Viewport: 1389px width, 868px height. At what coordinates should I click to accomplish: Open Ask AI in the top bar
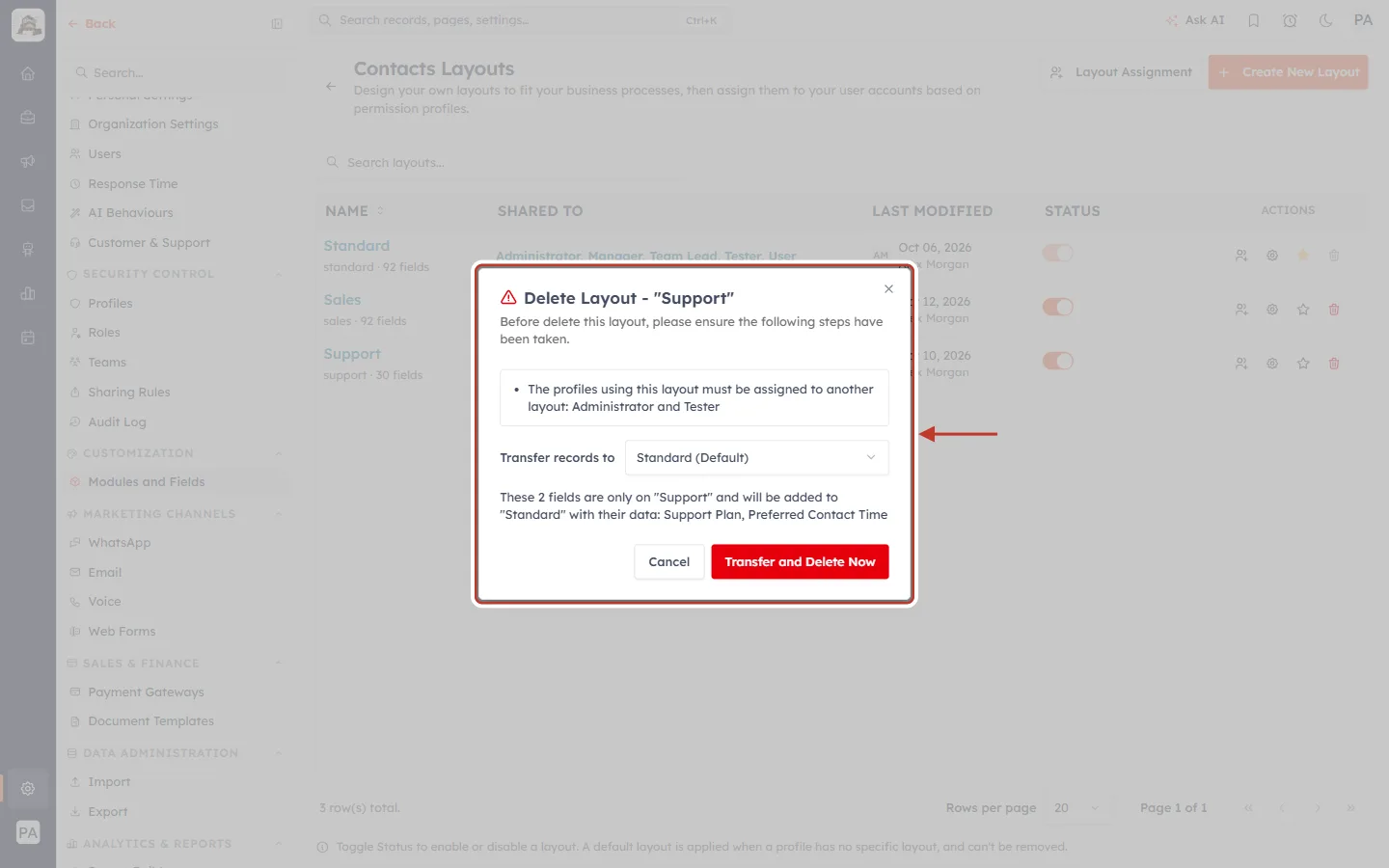1195,20
